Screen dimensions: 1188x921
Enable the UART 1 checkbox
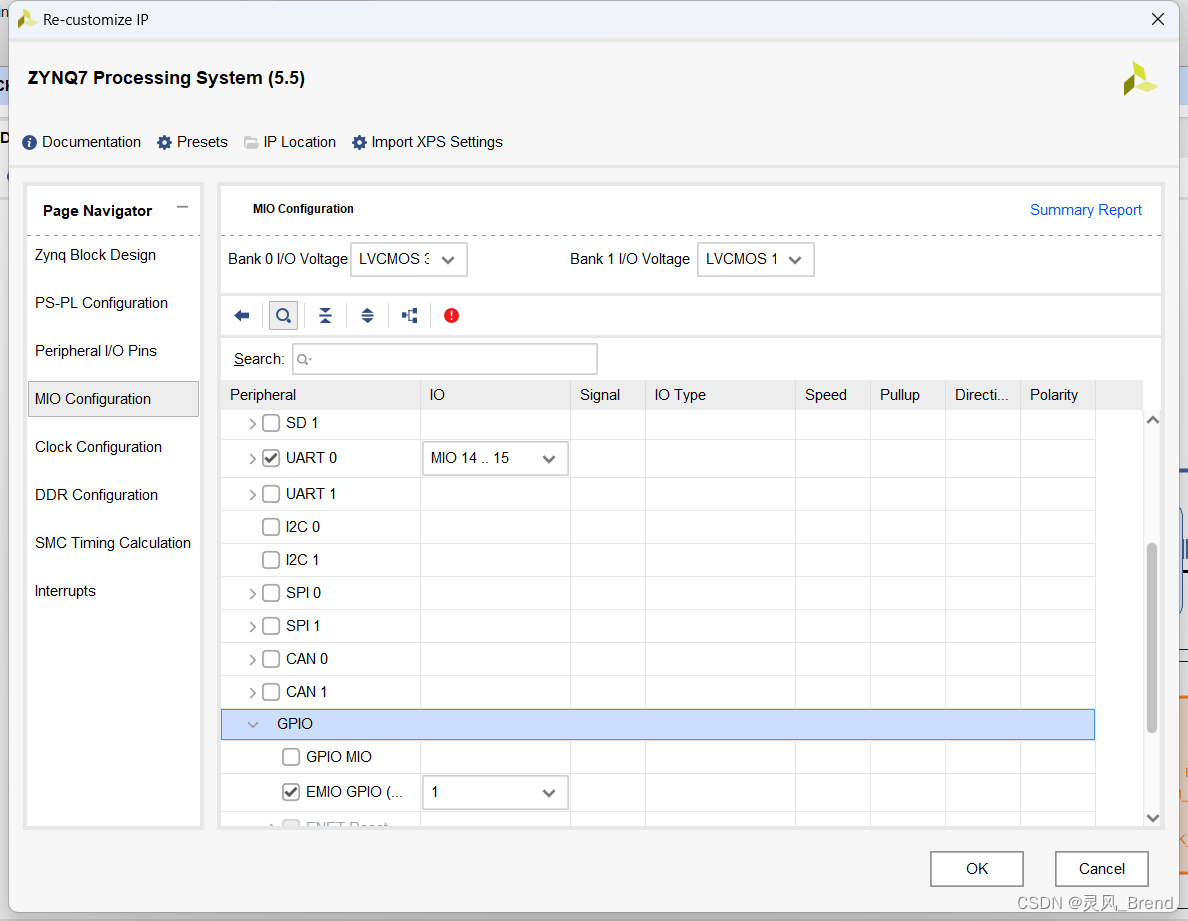[x=271, y=494]
